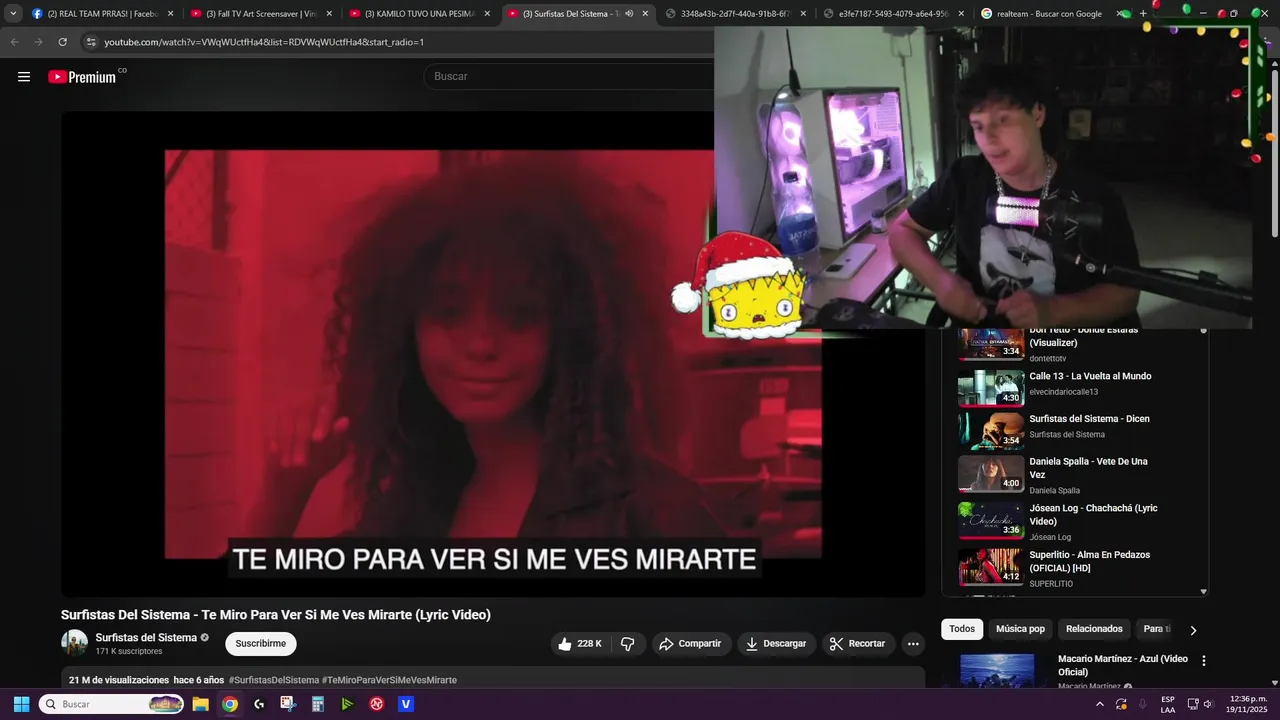Screen dimensions: 1280x720
Task: Open volume speaker icon in system tray
Action: (x=1208, y=704)
